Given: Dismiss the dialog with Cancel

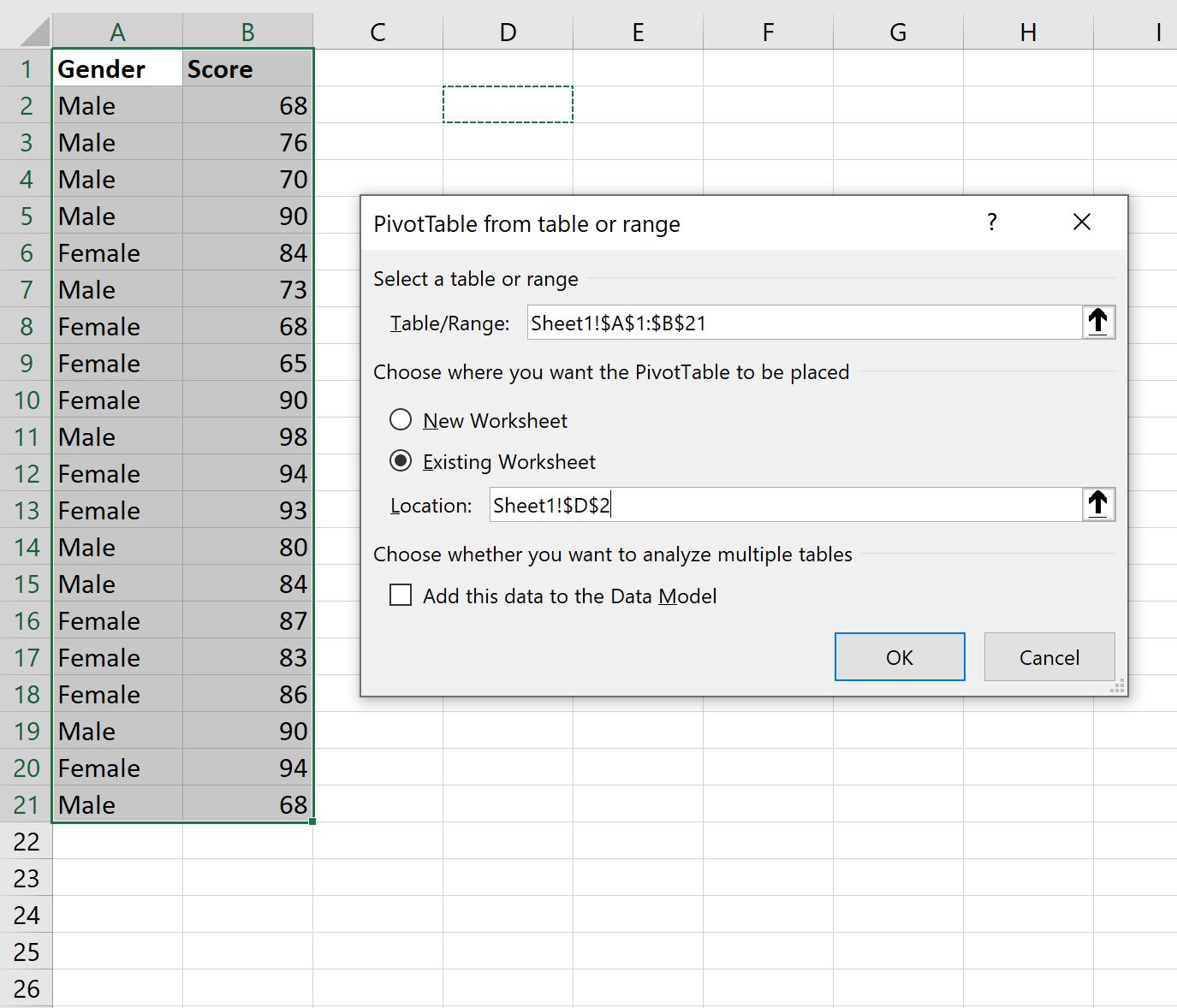Looking at the screenshot, I should pos(1049,656).
